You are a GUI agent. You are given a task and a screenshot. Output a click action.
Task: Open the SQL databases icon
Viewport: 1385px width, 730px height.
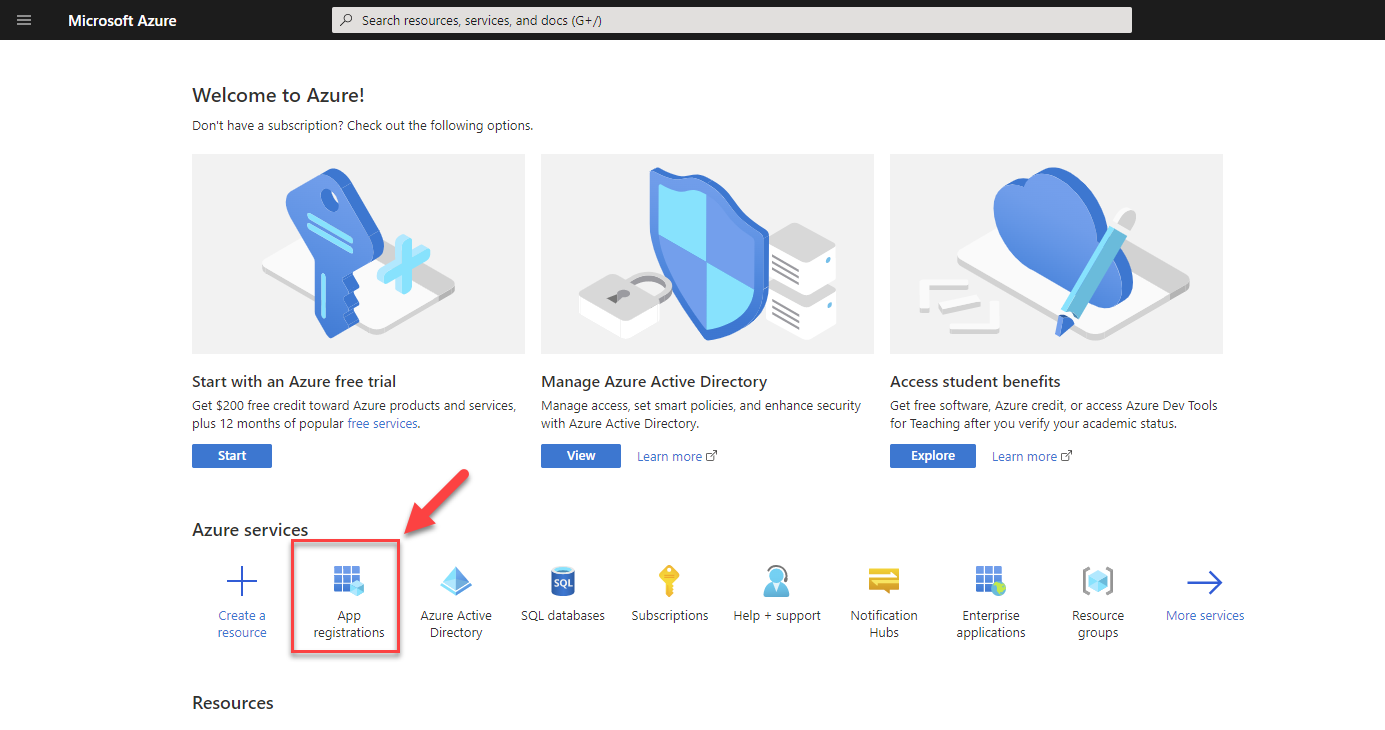pyautogui.click(x=563, y=581)
